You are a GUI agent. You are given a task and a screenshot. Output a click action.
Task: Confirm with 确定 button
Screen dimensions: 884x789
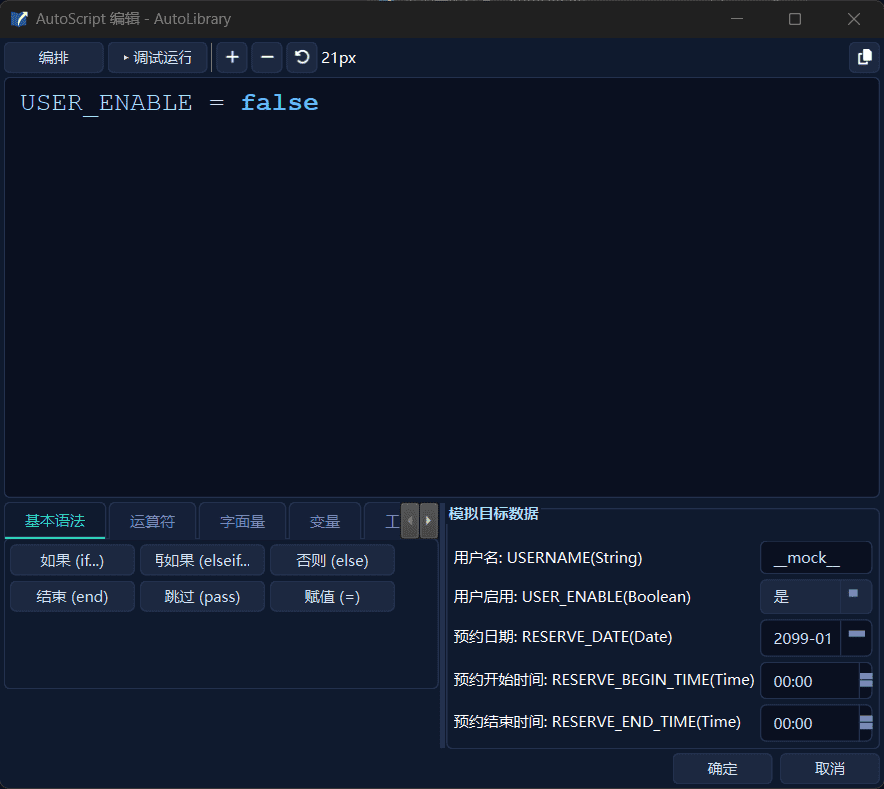point(722,768)
